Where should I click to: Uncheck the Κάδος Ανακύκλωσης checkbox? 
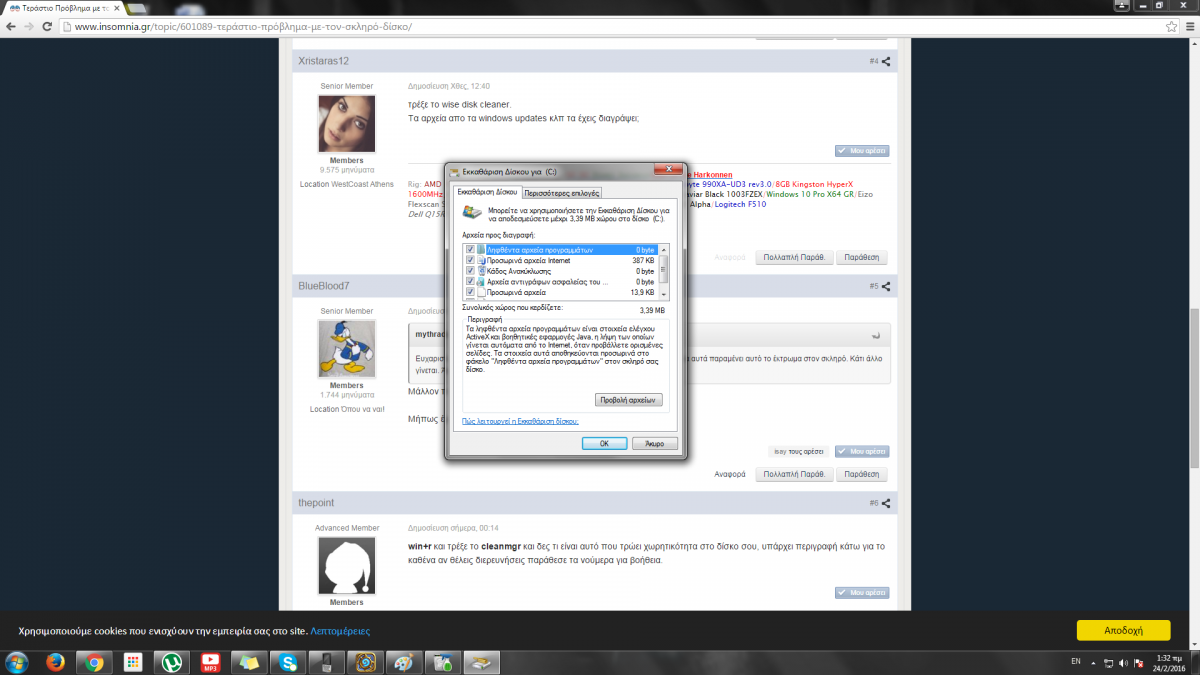click(x=470, y=271)
